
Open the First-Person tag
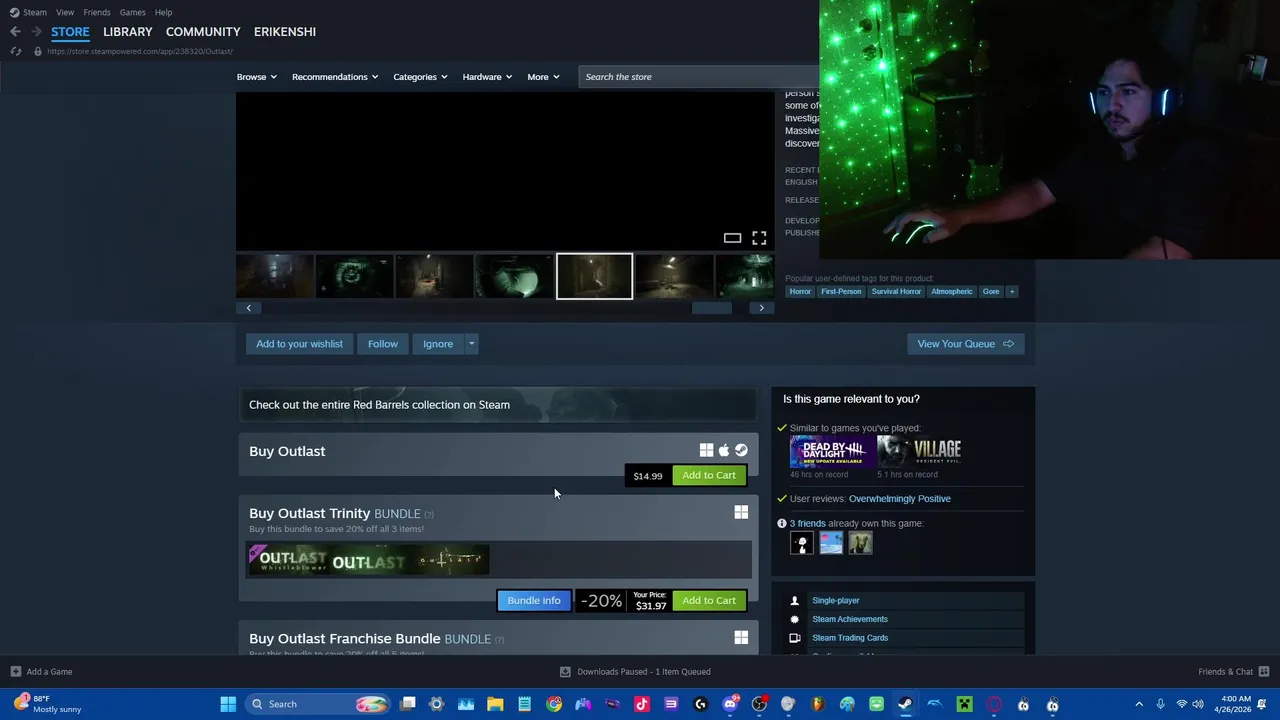coord(841,292)
